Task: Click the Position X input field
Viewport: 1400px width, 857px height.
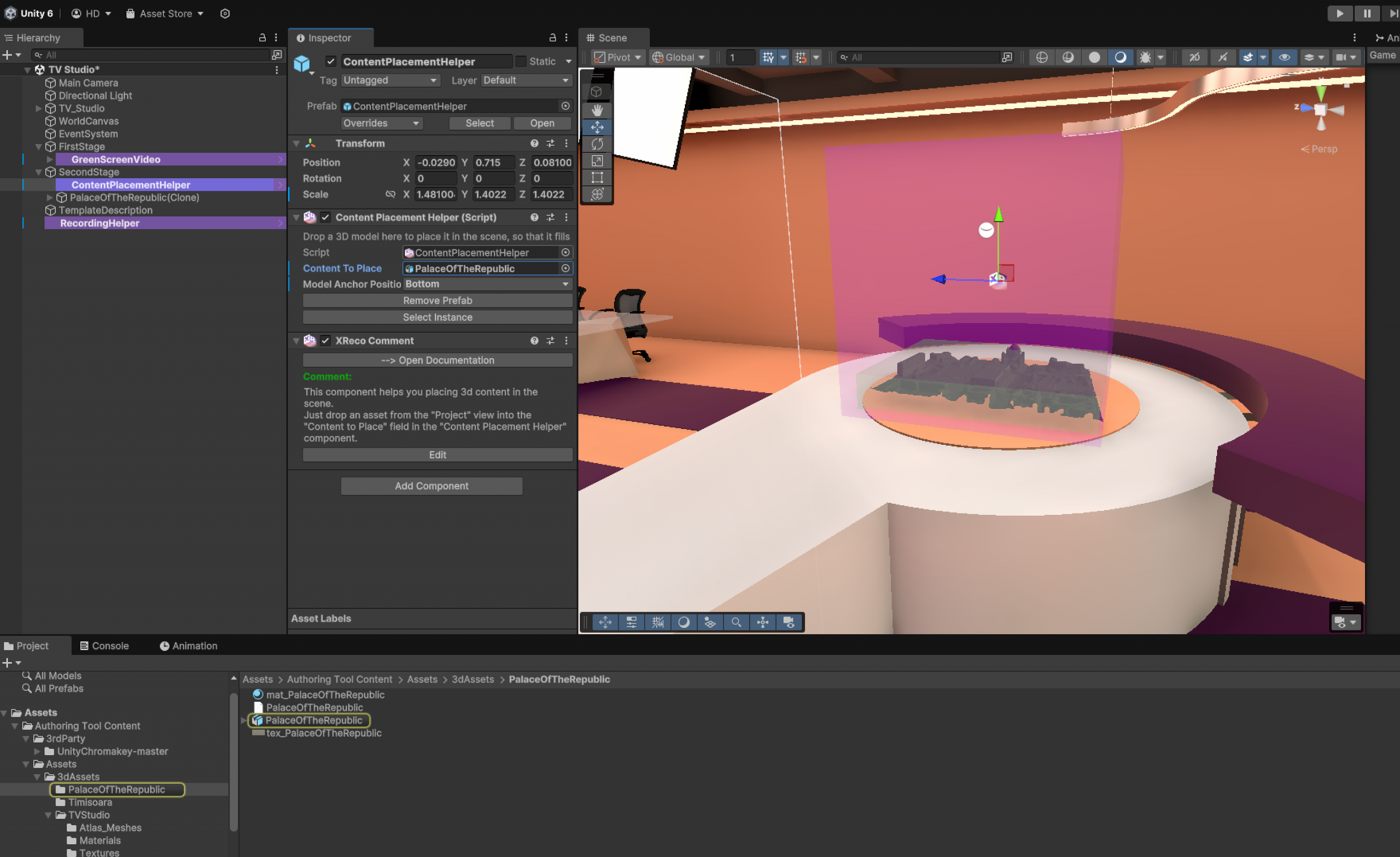Action: (435, 162)
